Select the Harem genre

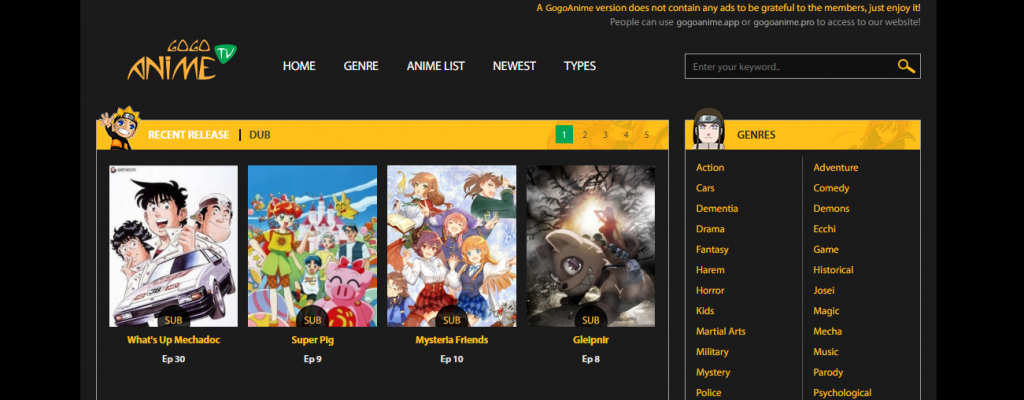[x=710, y=270]
